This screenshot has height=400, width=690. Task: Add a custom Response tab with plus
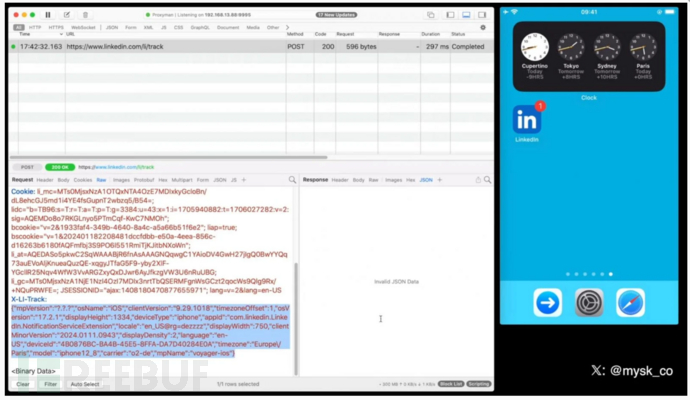click(x=439, y=180)
